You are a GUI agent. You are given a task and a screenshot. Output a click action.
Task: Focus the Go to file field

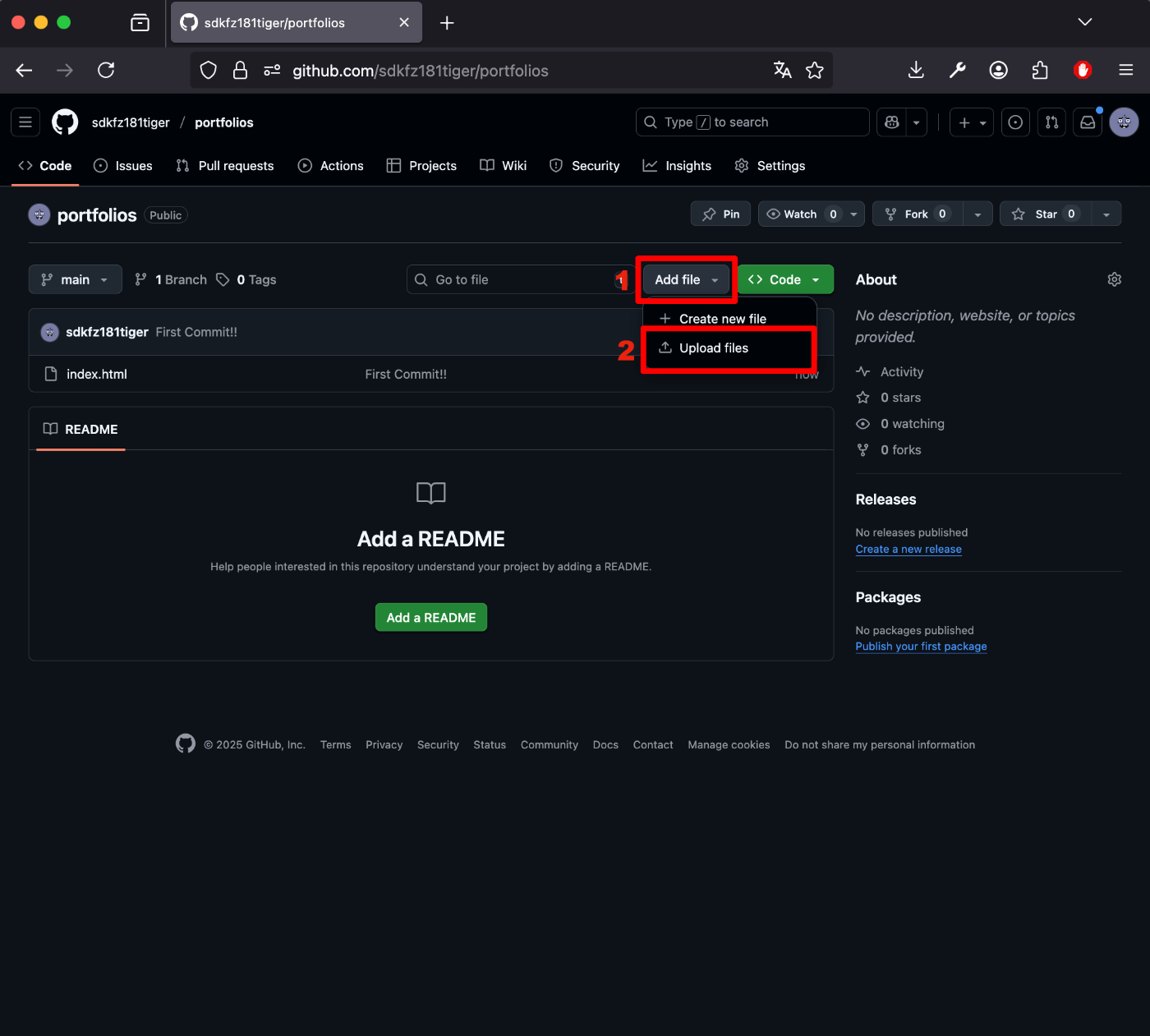pos(520,280)
